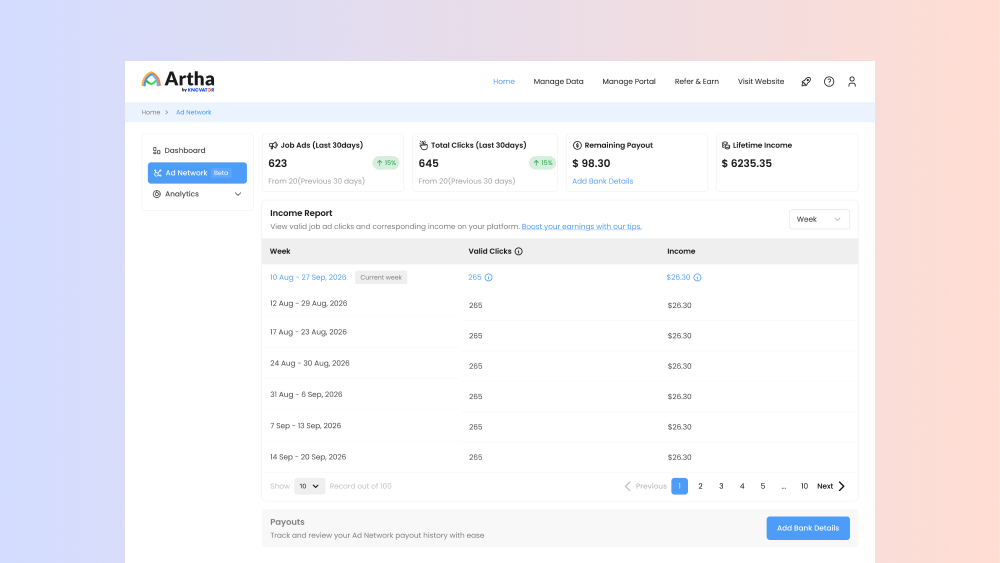Click the Total Clicks 15% increase badge
Viewport: 1000px width, 563px height.
click(x=542, y=163)
